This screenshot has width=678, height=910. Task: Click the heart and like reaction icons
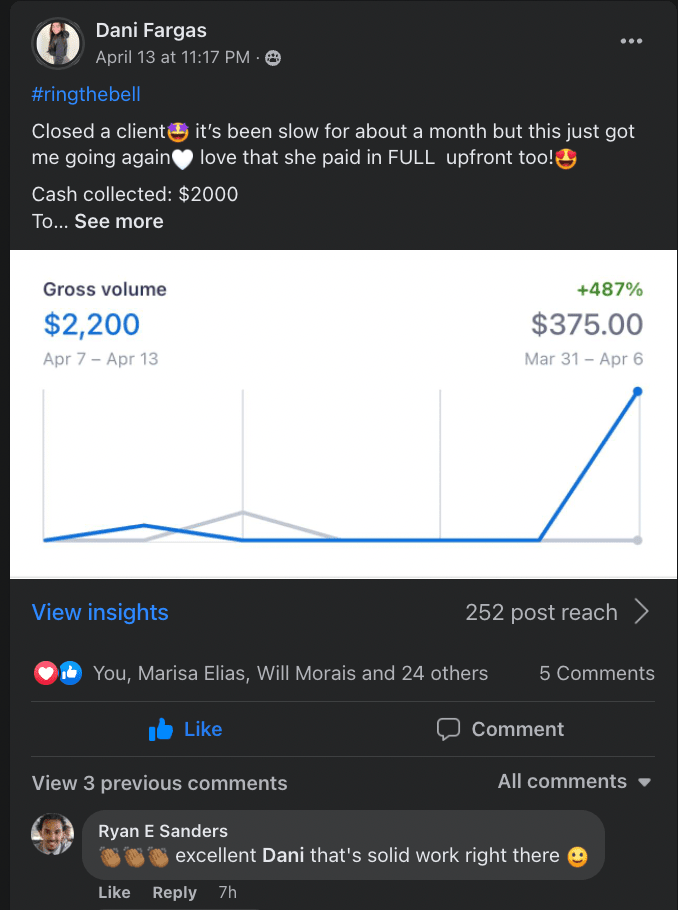click(x=57, y=673)
